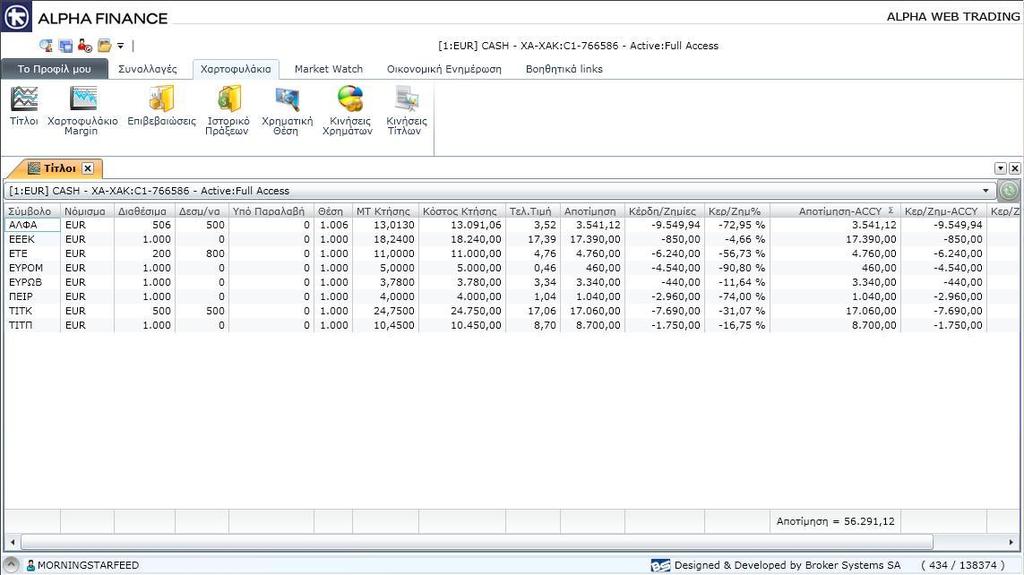The height and width of the screenshot is (575, 1024).
Task: Click the Broker Systems logo in the status bar
Action: pos(660,566)
